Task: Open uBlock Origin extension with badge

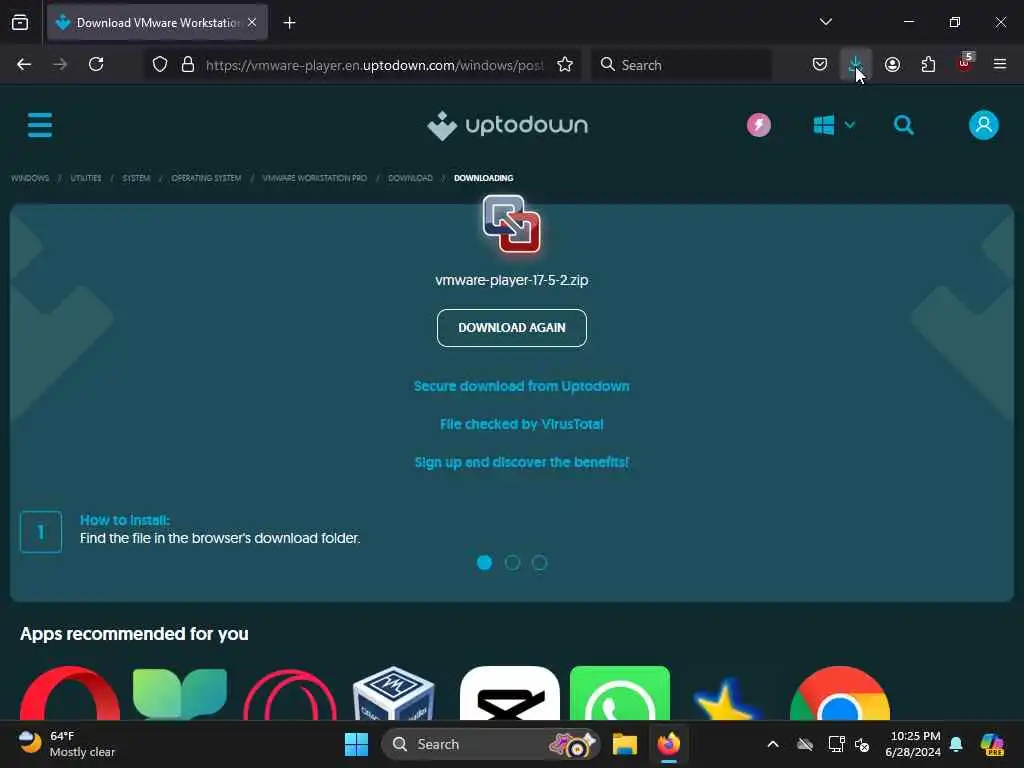Action: point(965,63)
